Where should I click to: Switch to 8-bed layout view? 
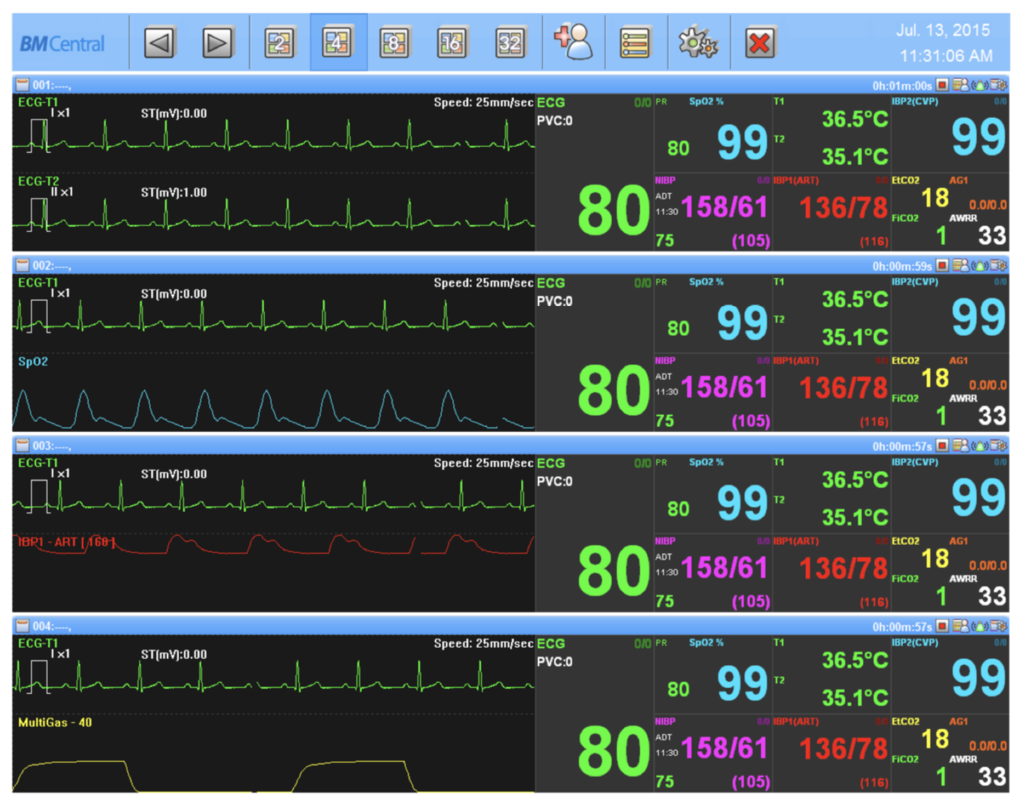click(394, 43)
